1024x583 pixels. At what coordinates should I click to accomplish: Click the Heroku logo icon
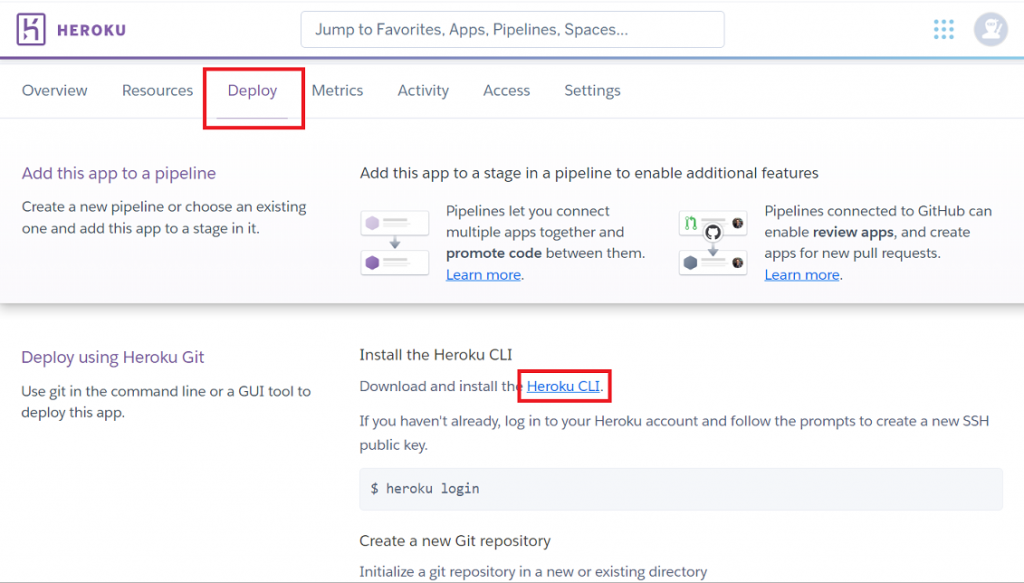tap(31, 30)
